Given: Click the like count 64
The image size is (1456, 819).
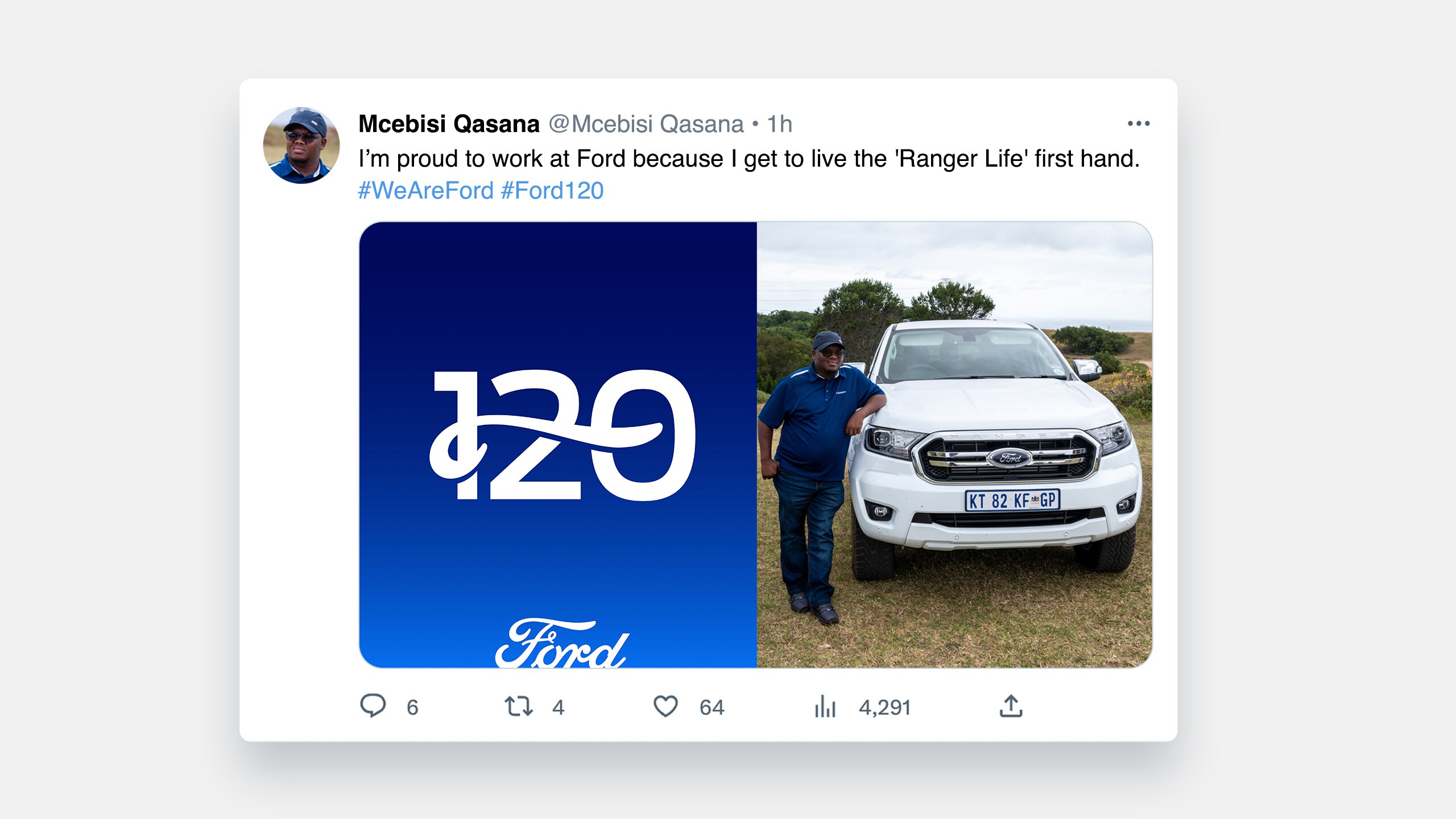Looking at the screenshot, I should coord(712,708).
